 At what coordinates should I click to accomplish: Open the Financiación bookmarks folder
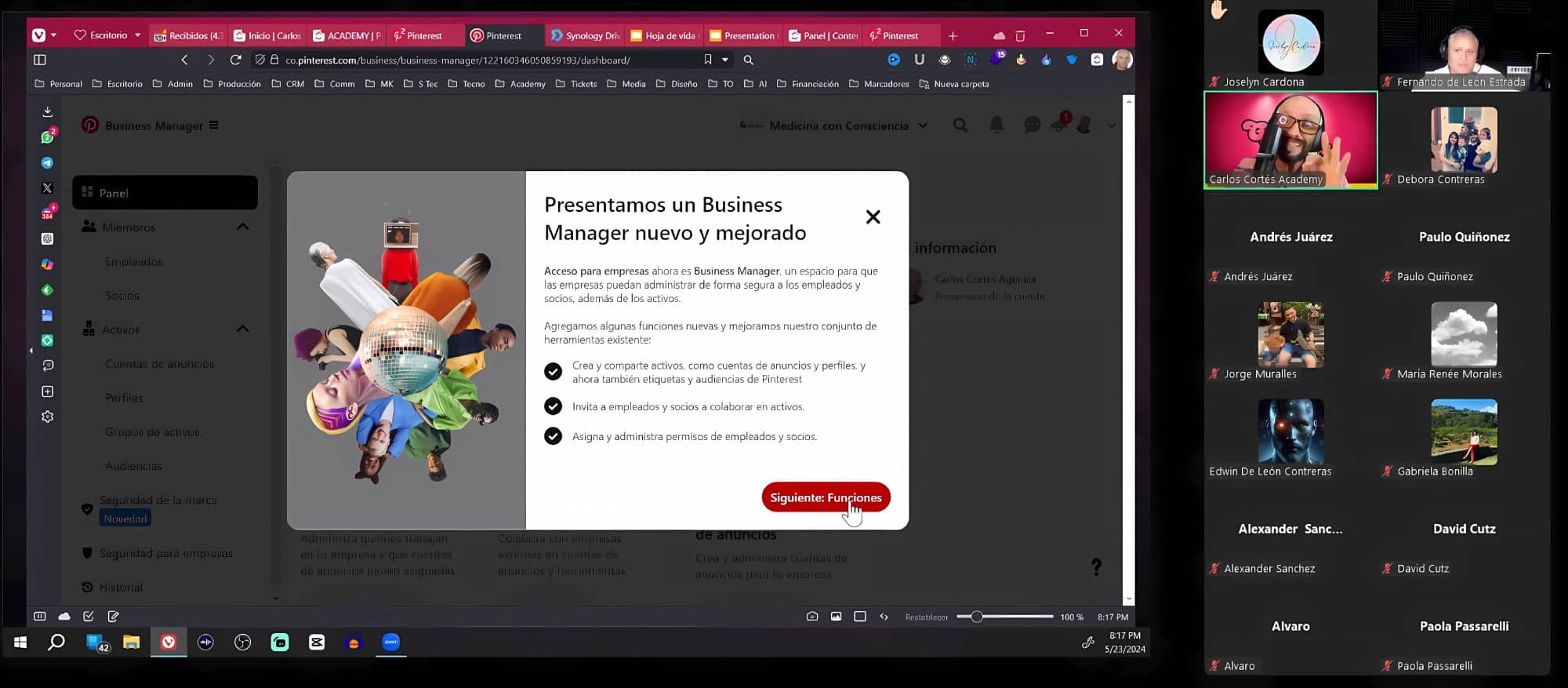tap(808, 84)
